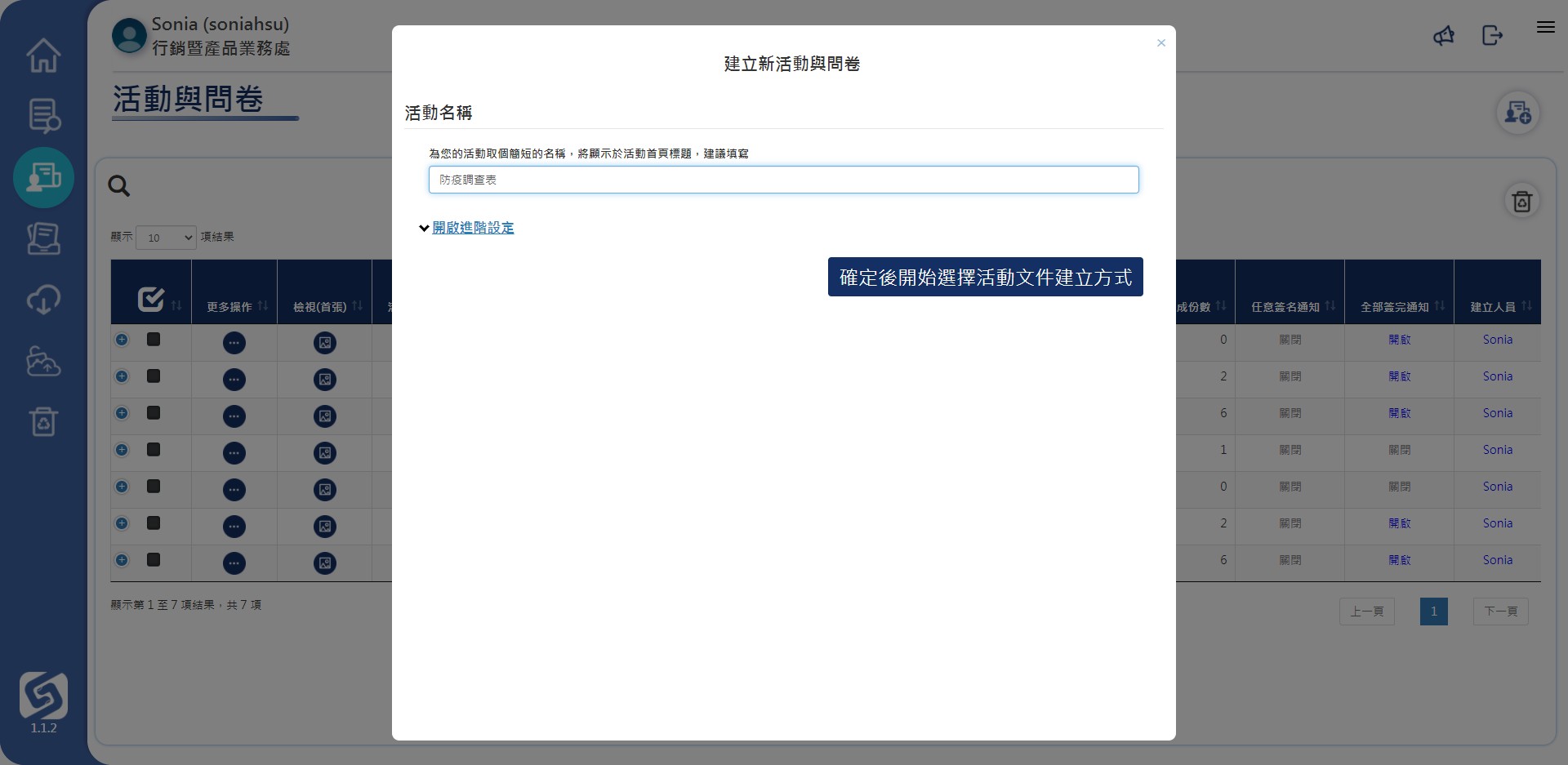This screenshot has width=1568, height=765.
Task: Check the third row's selection checkbox
Action: click(x=154, y=413)
